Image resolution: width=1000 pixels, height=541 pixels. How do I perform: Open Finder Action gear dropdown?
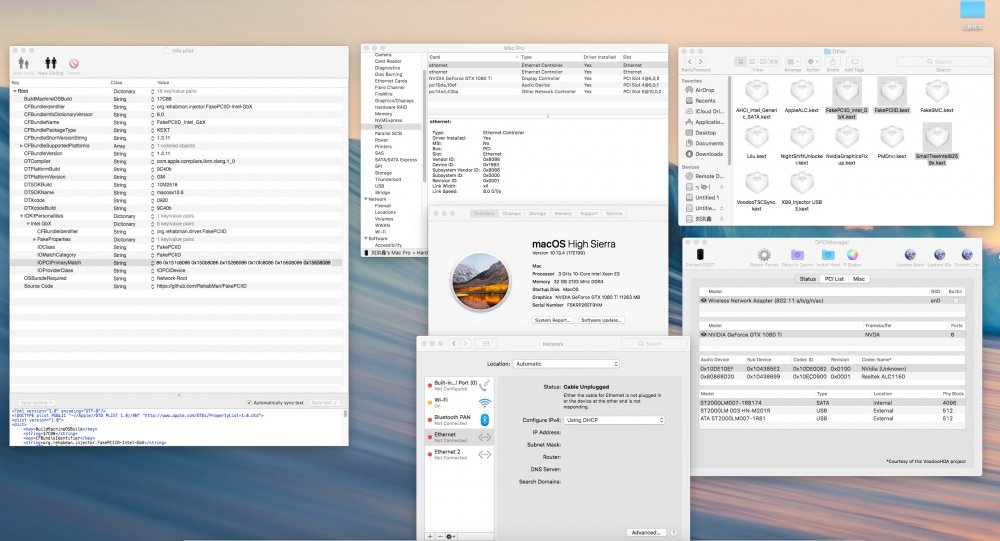pos(813,62)
